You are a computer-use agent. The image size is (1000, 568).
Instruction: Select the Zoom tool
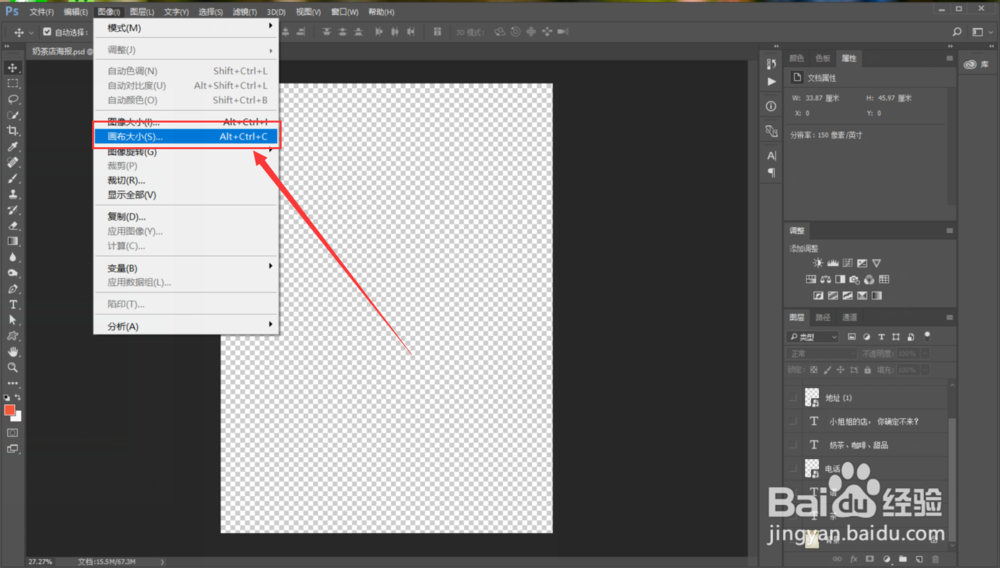[13, 368]
